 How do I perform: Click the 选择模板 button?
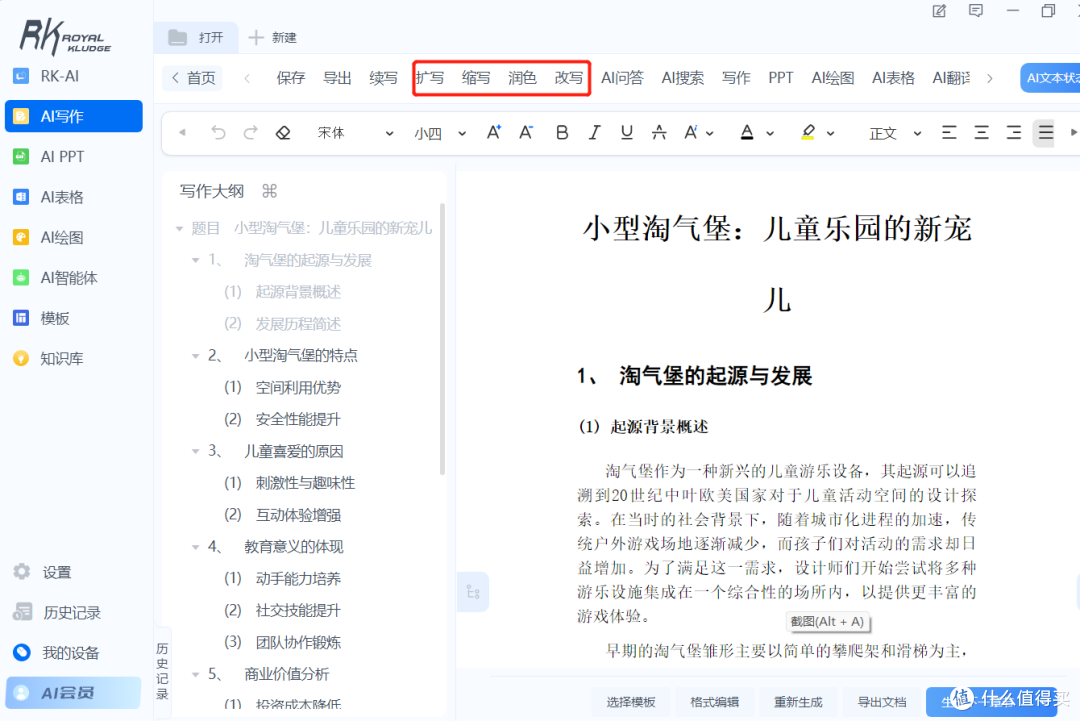click(631, 702)
